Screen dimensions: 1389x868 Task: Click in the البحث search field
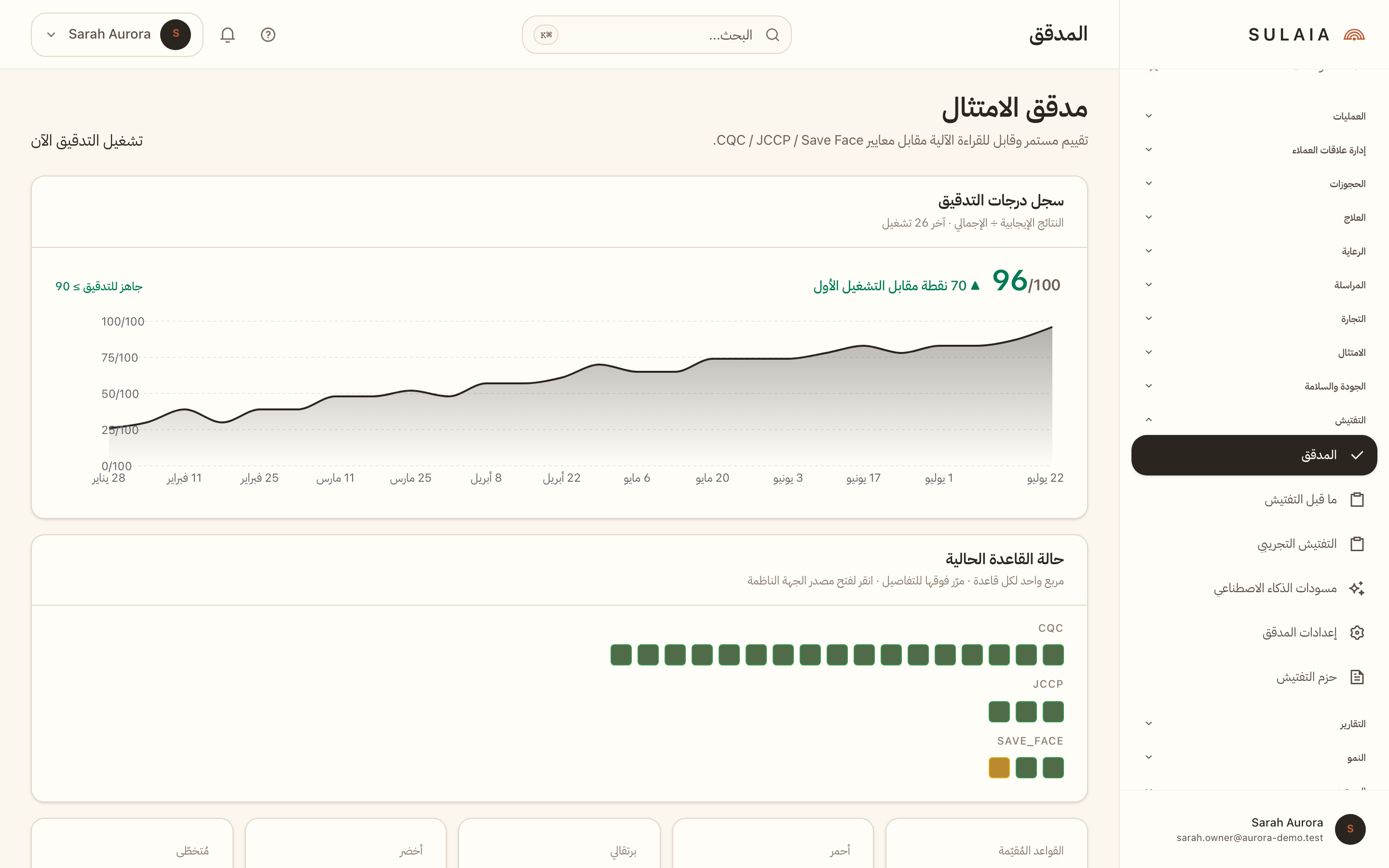pos(656,35)
